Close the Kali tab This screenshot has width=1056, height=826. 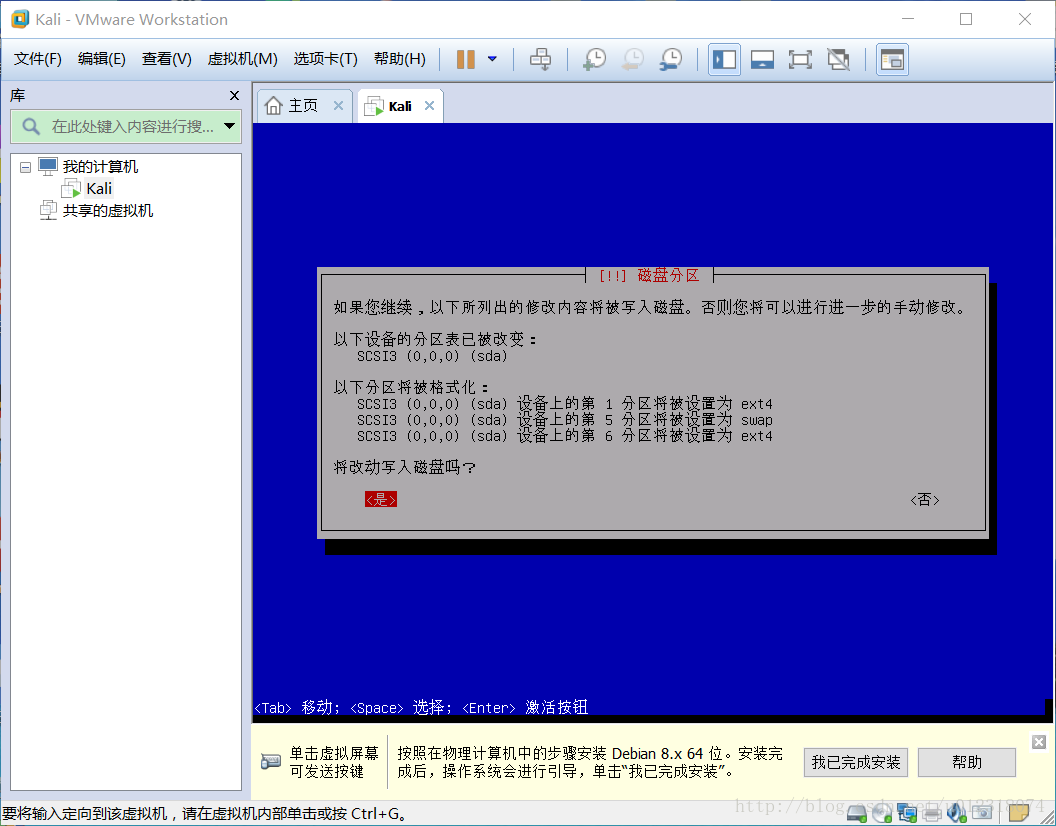click(429, 106)
